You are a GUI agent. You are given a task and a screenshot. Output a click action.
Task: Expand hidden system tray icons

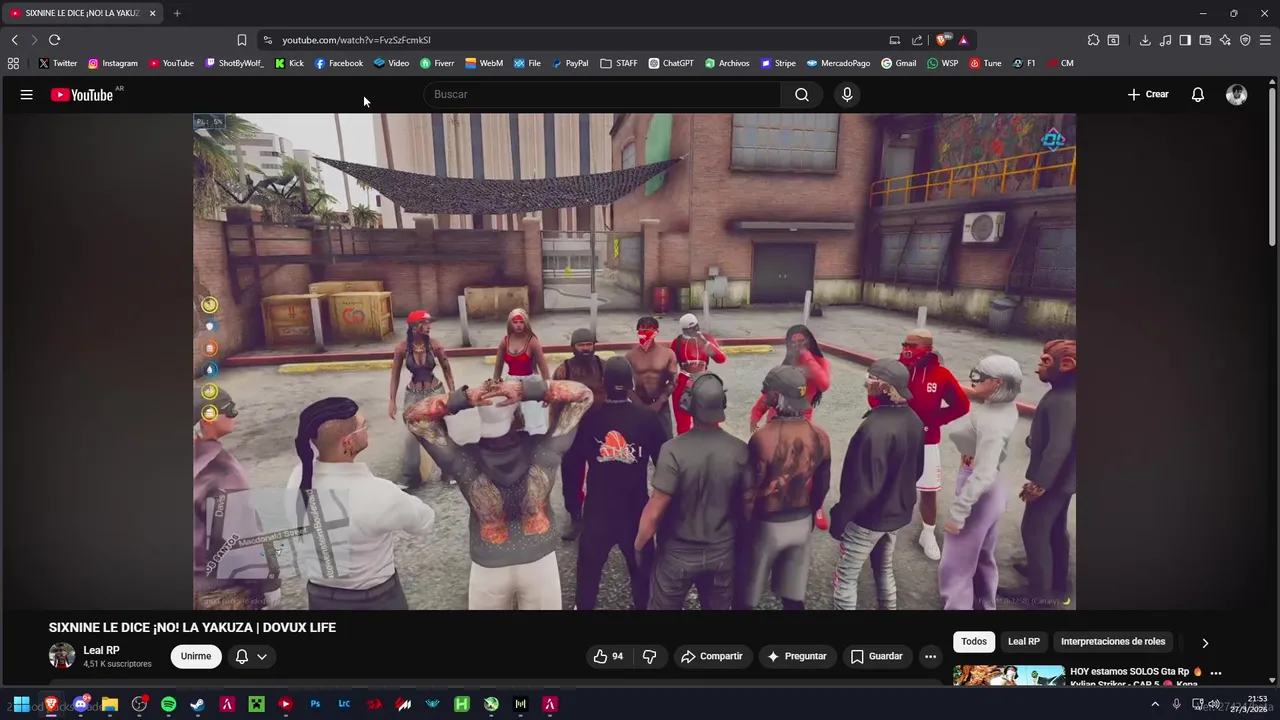[1155, 704]
